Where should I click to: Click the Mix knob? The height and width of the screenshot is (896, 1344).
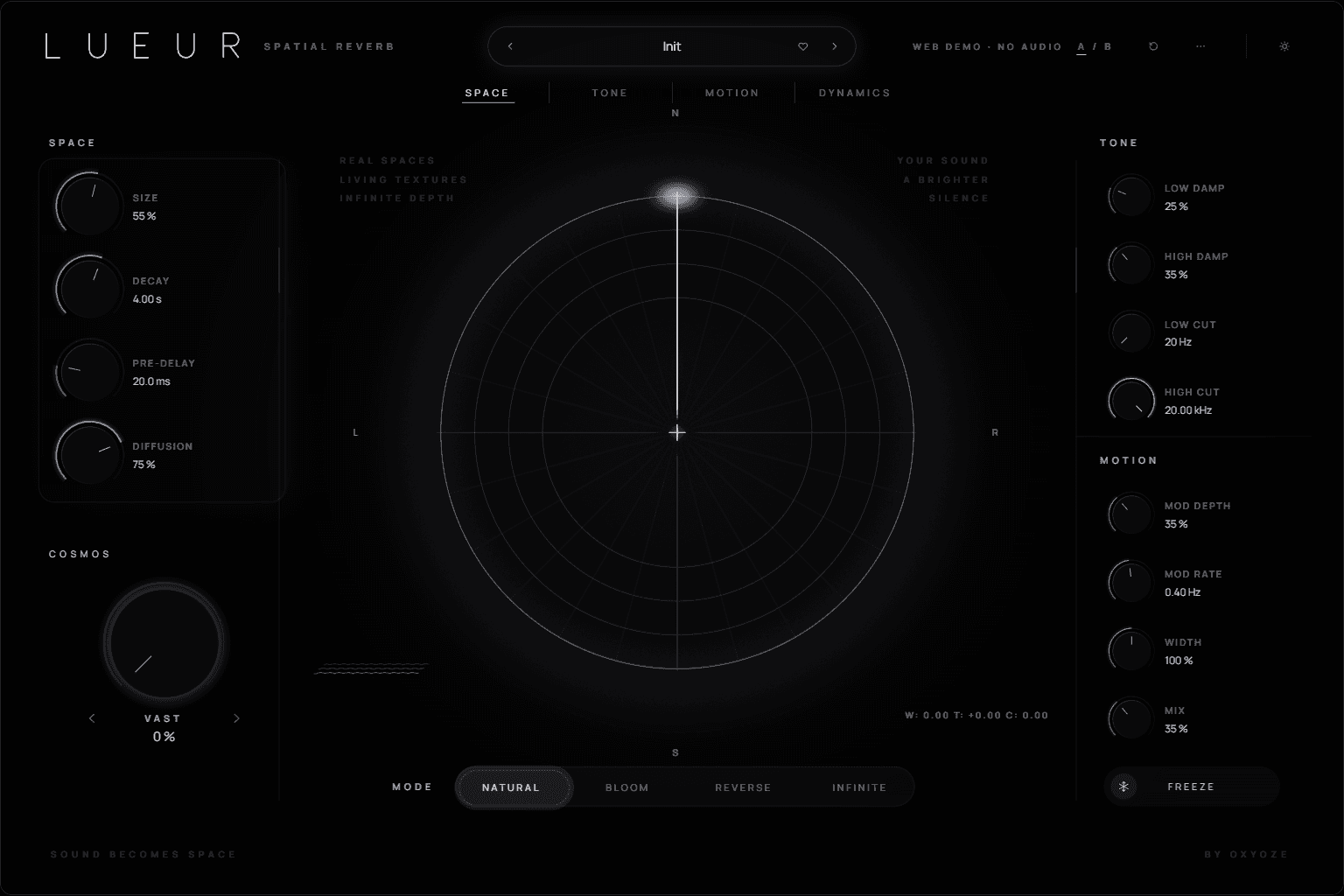pos(1130,719)
